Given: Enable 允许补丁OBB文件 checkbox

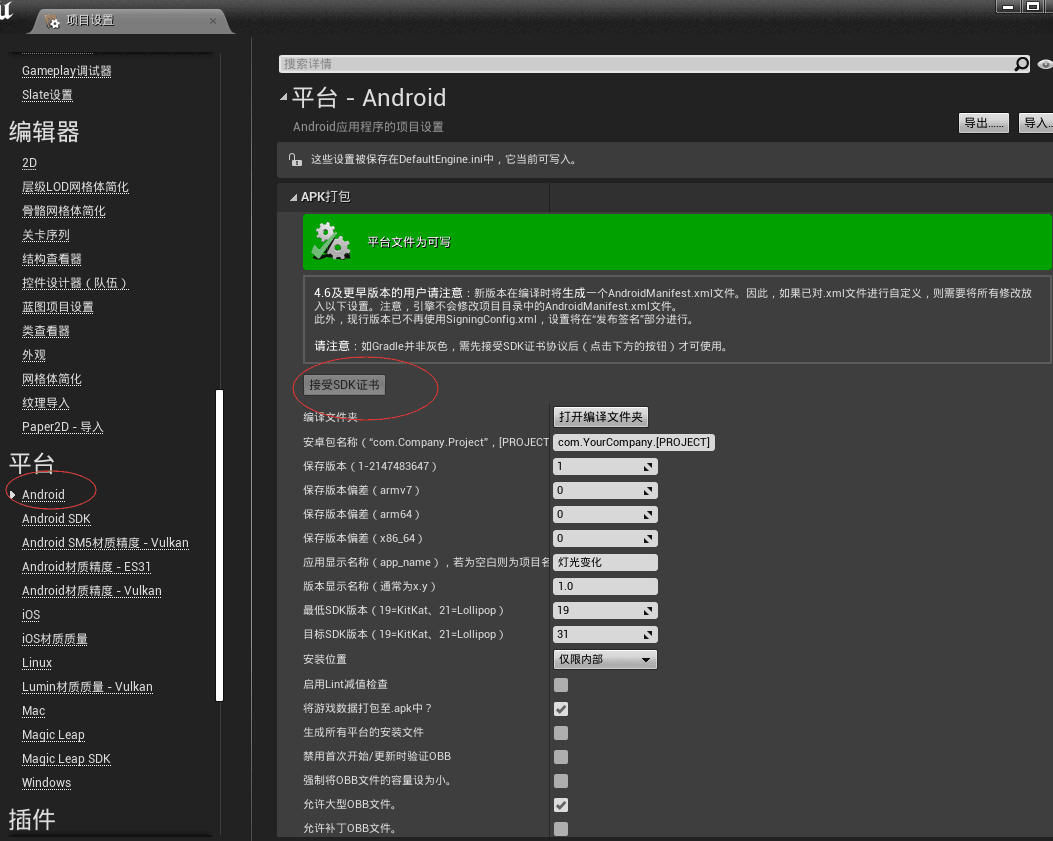Looking at the screenshot, I should (561, 829).
